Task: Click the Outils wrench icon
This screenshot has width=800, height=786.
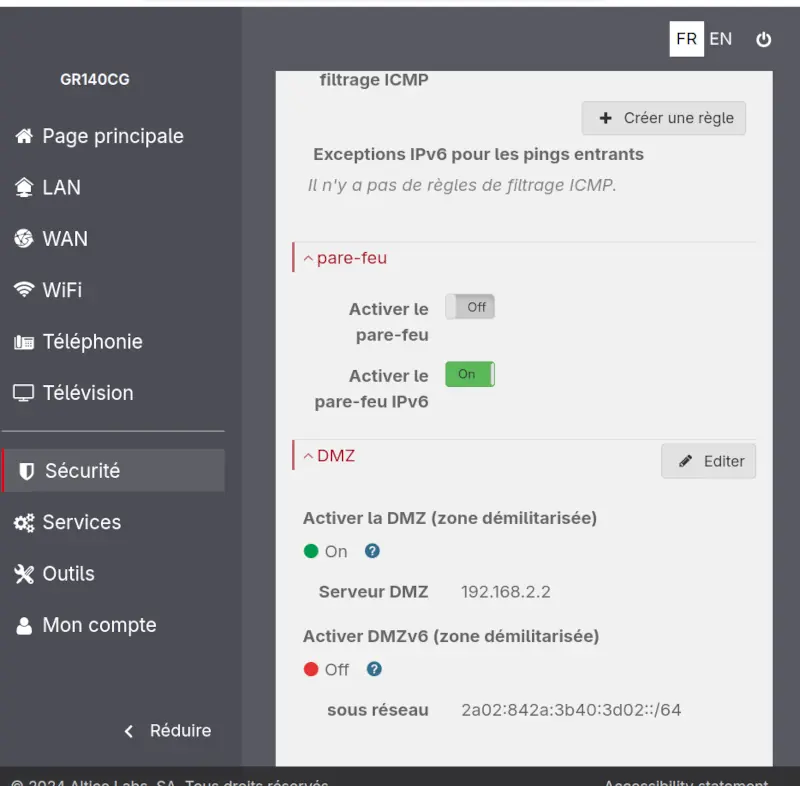Action: (24, 574)
